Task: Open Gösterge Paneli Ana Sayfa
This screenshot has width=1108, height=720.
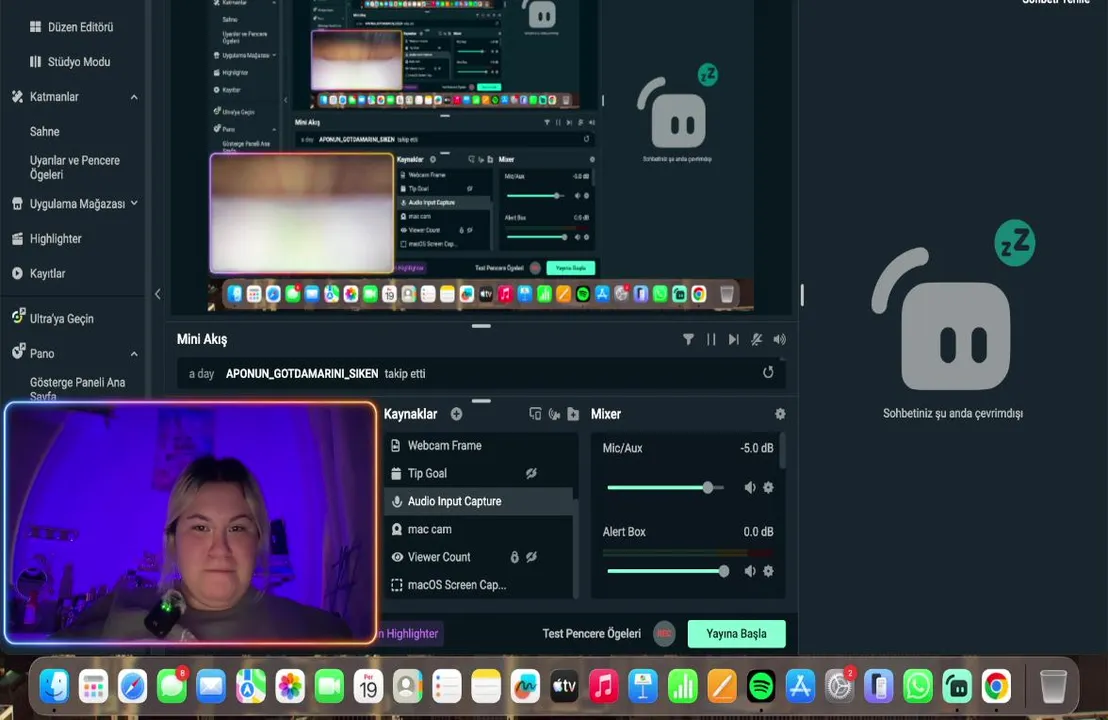Action: pos(78,389)
